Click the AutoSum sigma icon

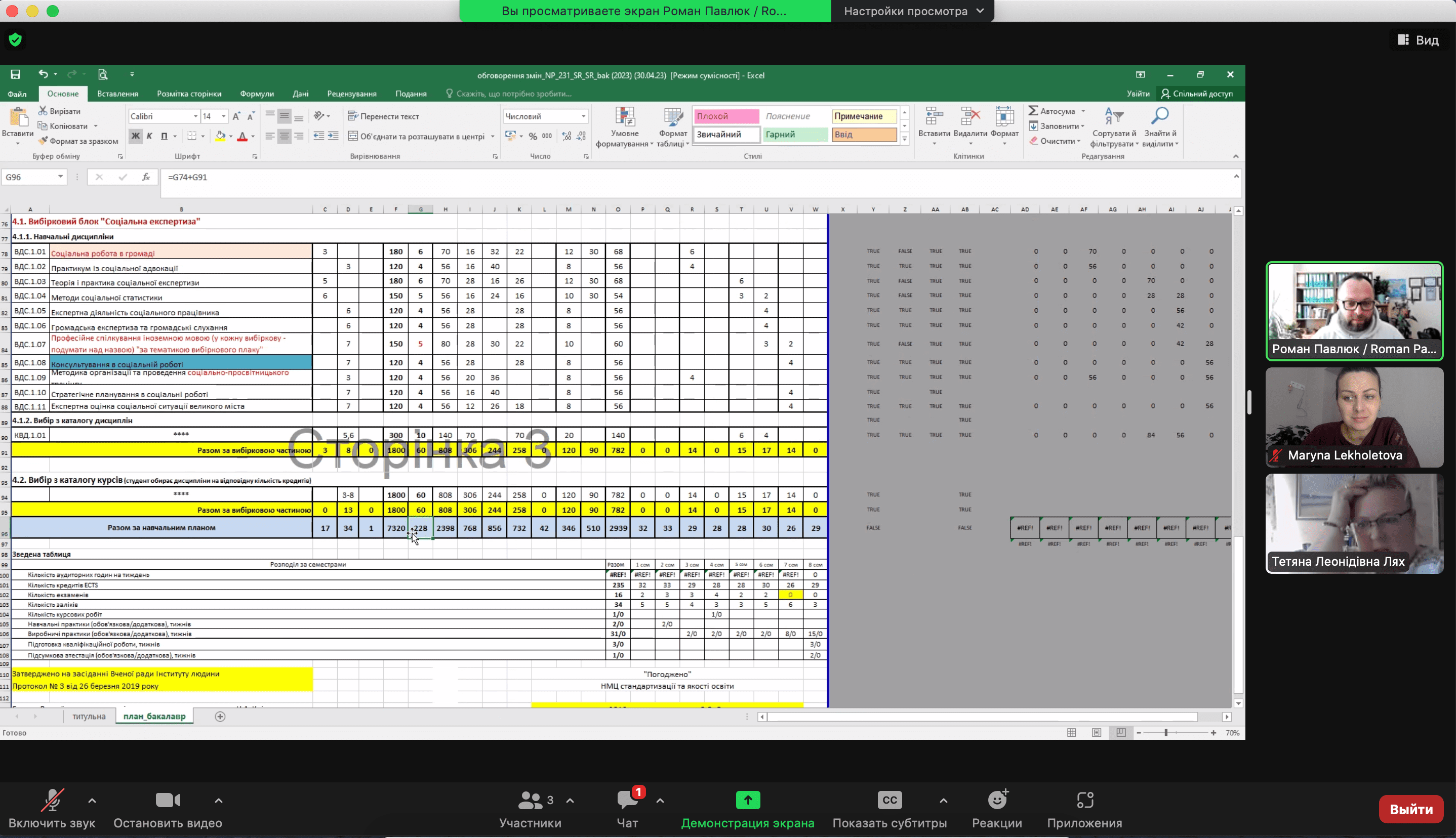[x=1034, y=110]
